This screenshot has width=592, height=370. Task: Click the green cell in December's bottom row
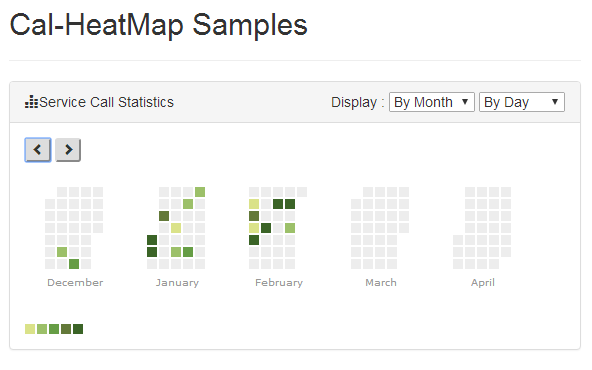click(x=74, y=264)
